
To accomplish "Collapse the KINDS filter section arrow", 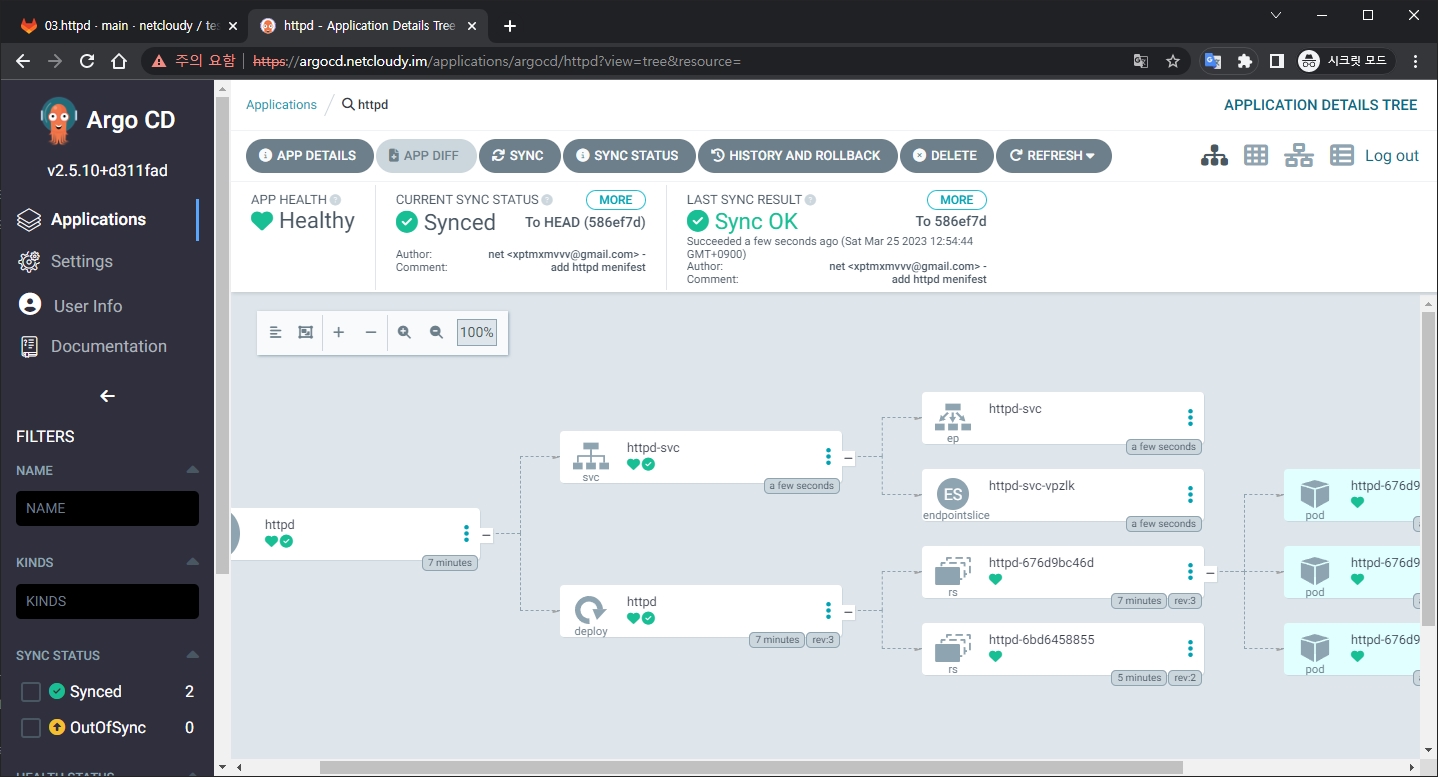I will tap(192, 562).
